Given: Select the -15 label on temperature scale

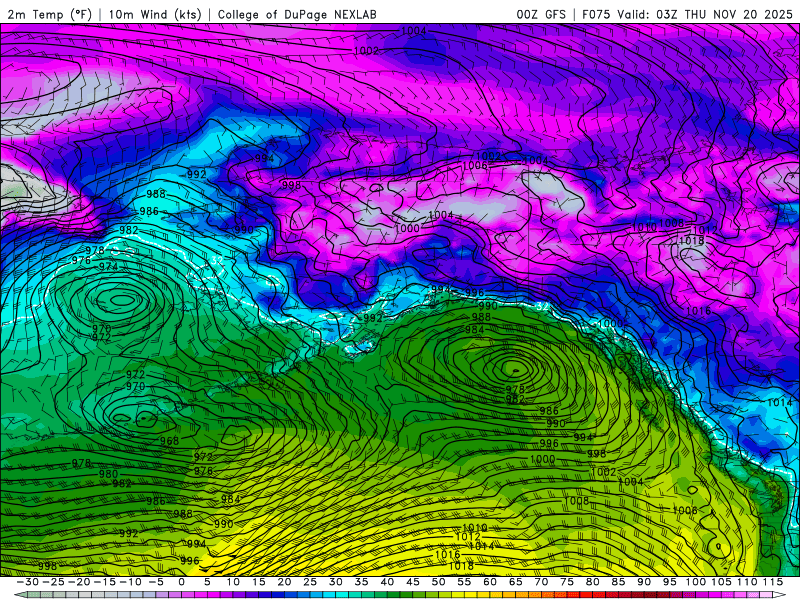Looking at the screenshot, I should coord(105,582).
